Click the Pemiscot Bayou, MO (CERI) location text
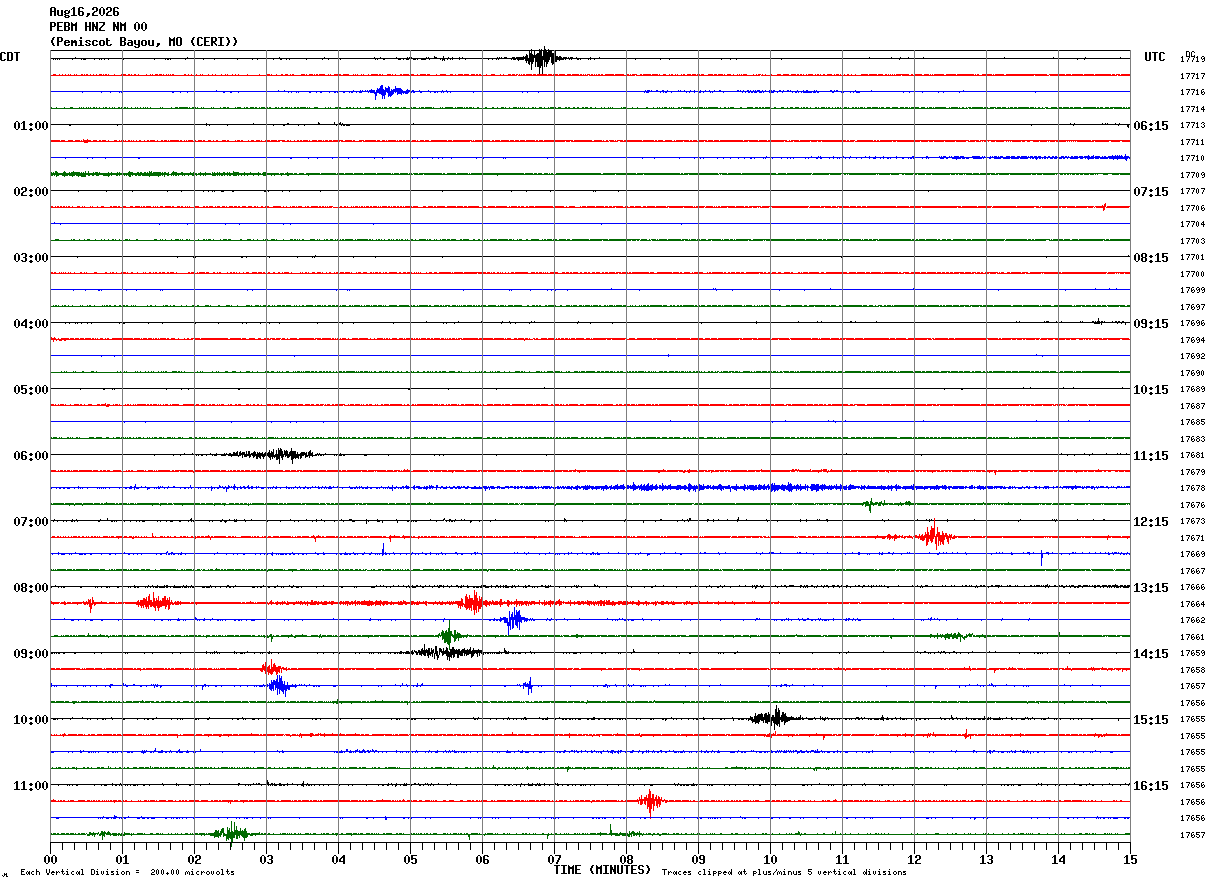Viewport: 1210px width, 886px height. [144, 42]
